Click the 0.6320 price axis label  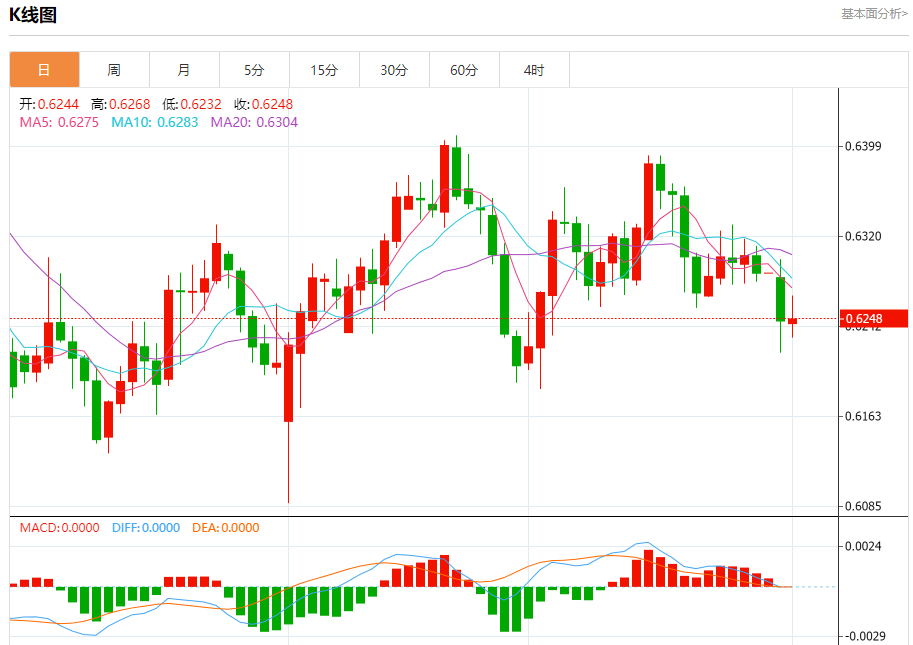pos(863,236)
